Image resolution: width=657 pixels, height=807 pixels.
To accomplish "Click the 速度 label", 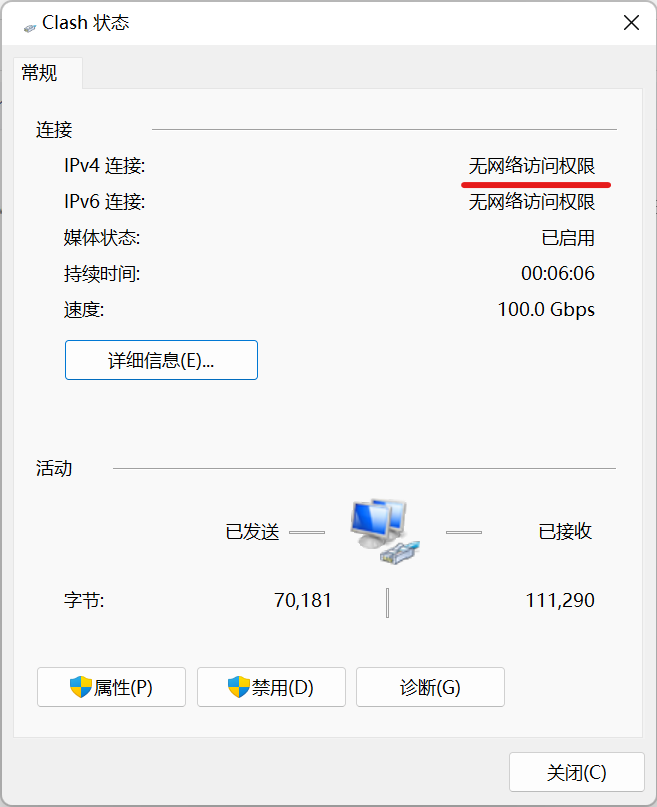I will (84, 310).
